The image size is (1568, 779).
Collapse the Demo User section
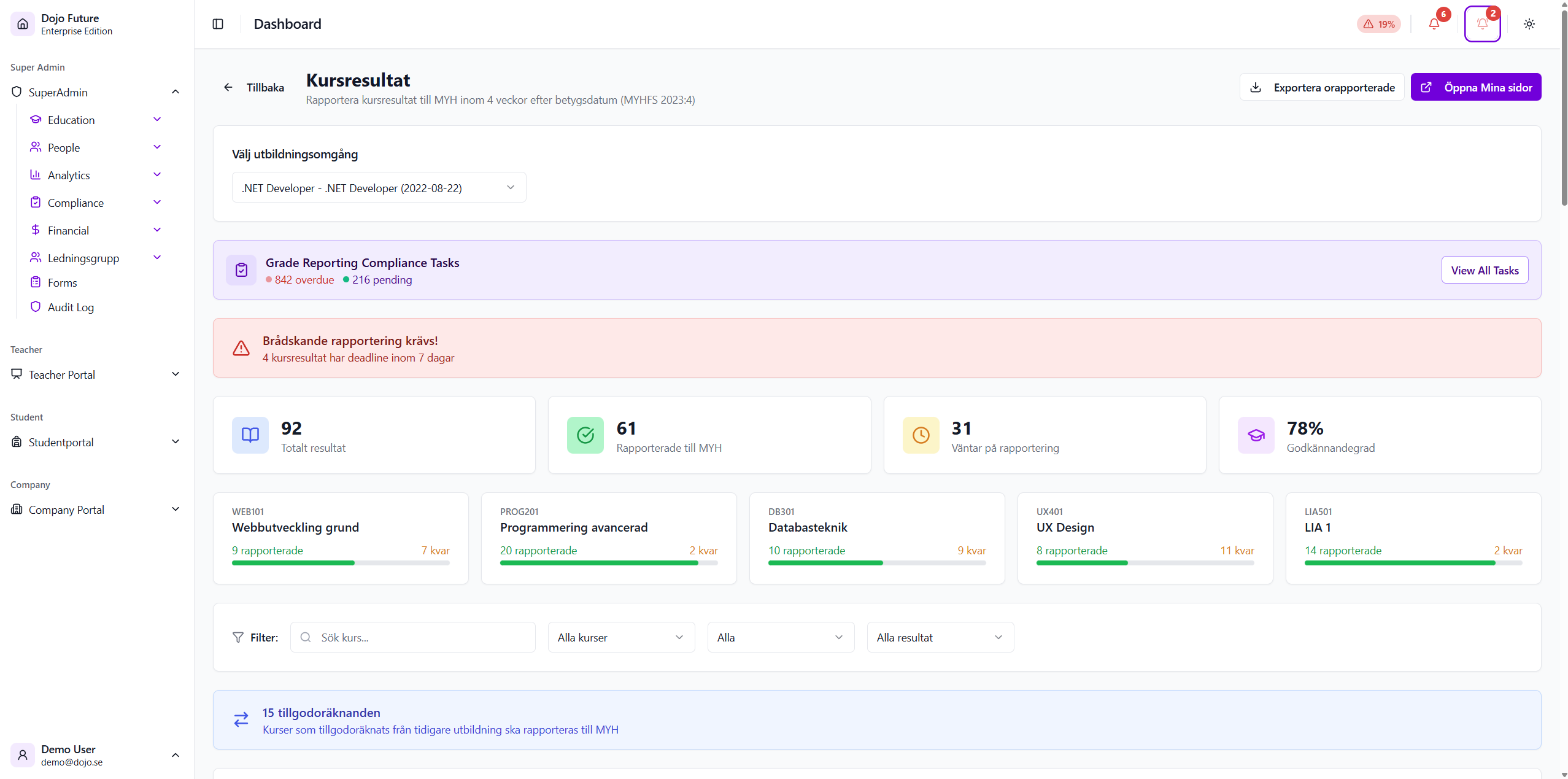(x=175, y=755)
